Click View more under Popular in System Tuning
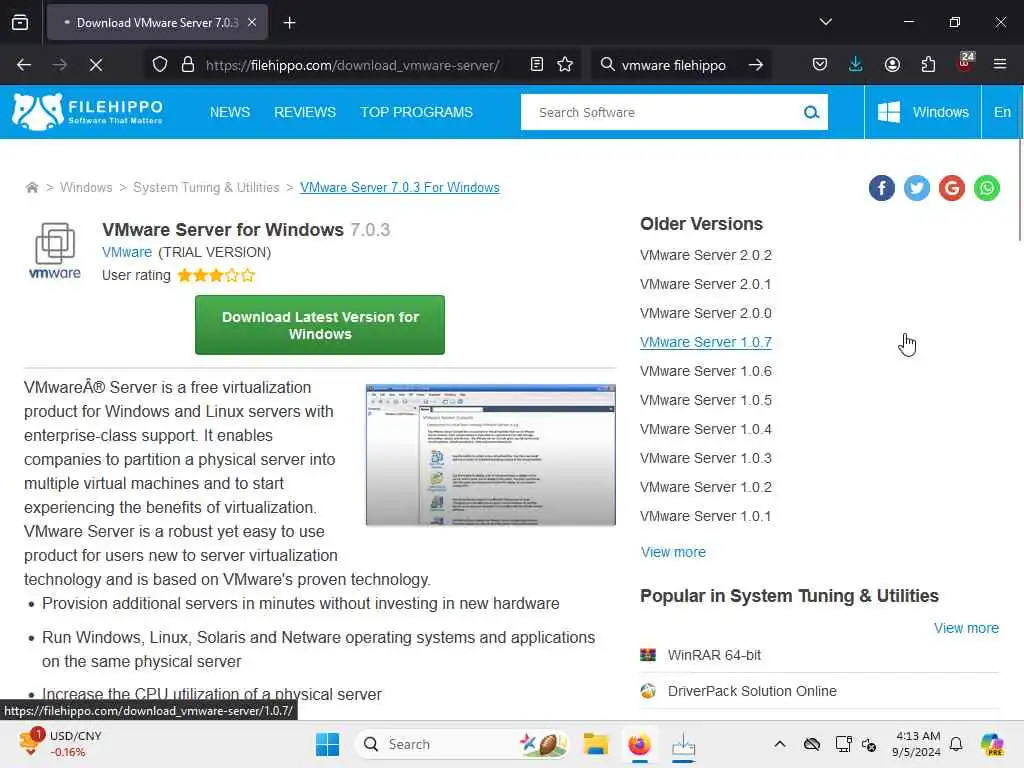The image size is (1024, 768). [966, 628]
